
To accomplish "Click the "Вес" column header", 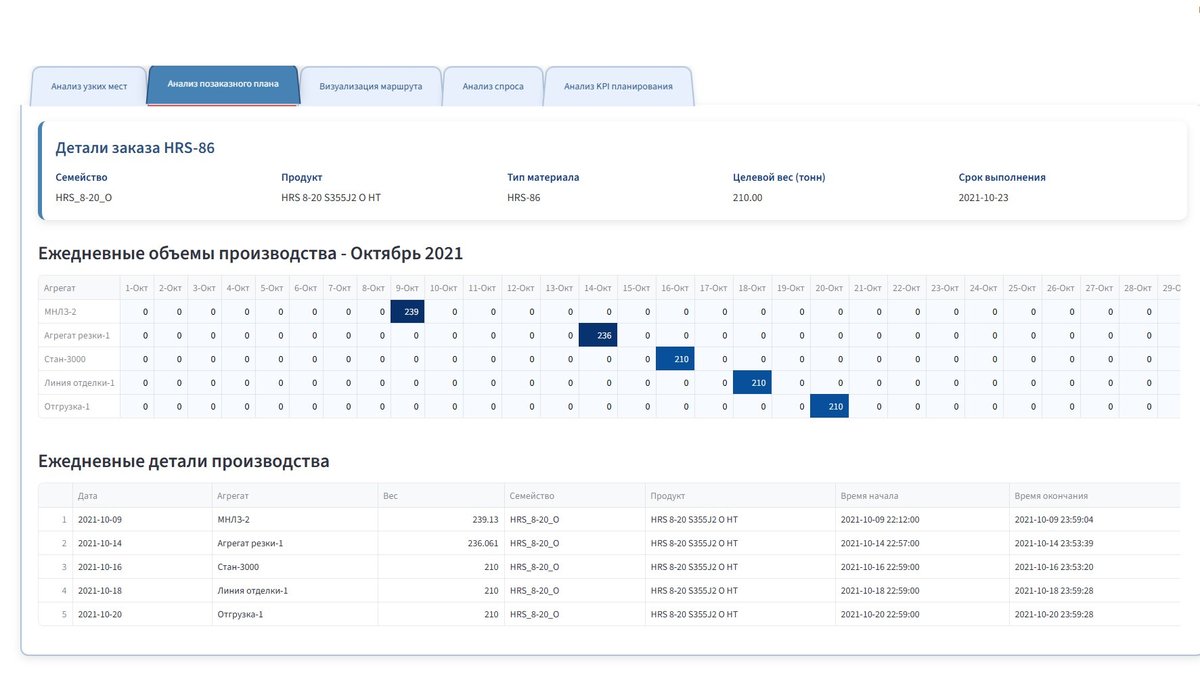I will 441,495.
